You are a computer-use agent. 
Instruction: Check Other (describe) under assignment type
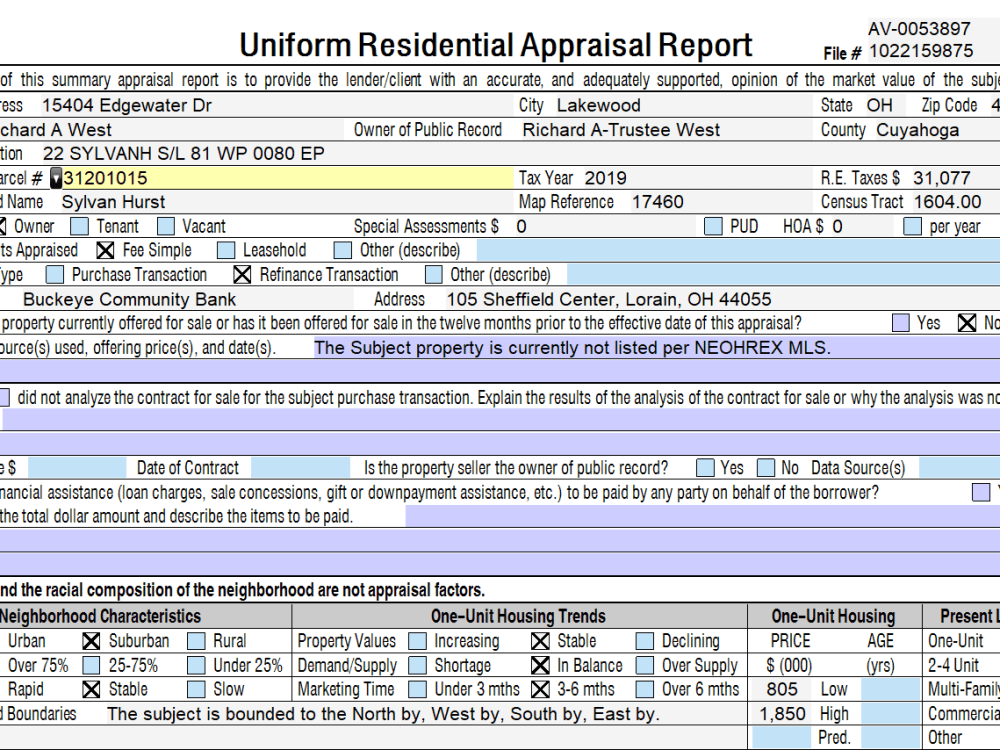pos(434,275)
